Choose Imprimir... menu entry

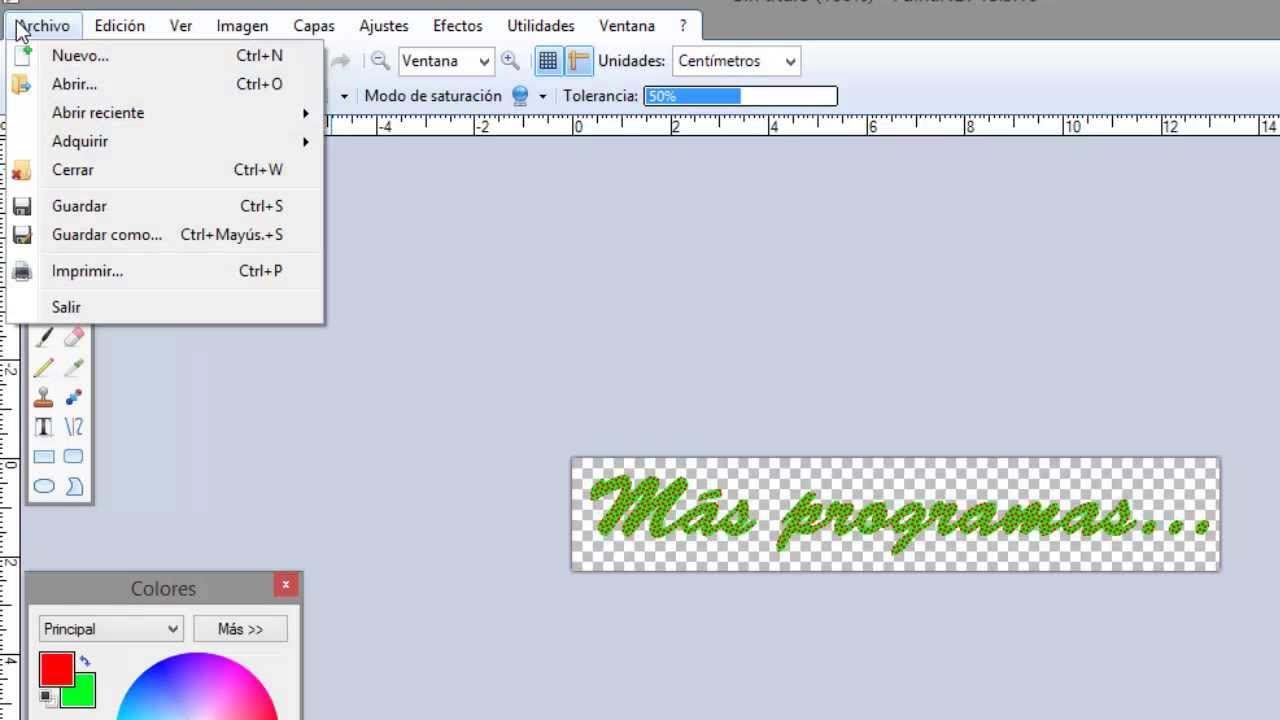point(167,271)
